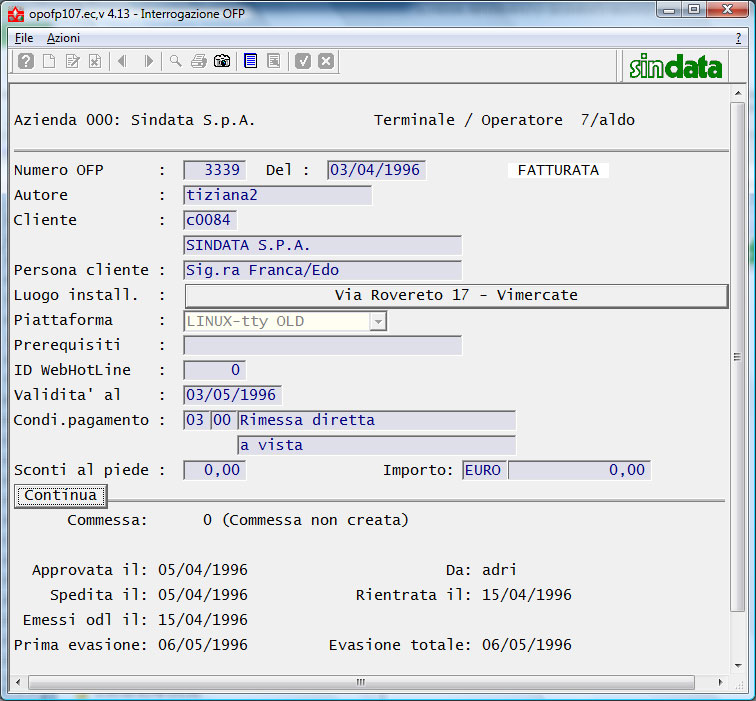Minimize the Interrogazione OFP window

(669, 10)
